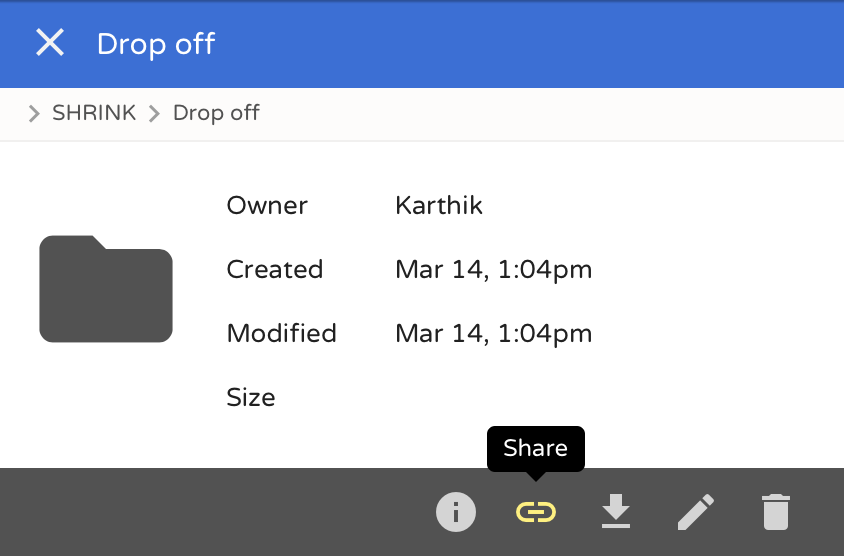Screen dimensions: 844x558
Task: Click the Share link icon
Action: [536, 512]
